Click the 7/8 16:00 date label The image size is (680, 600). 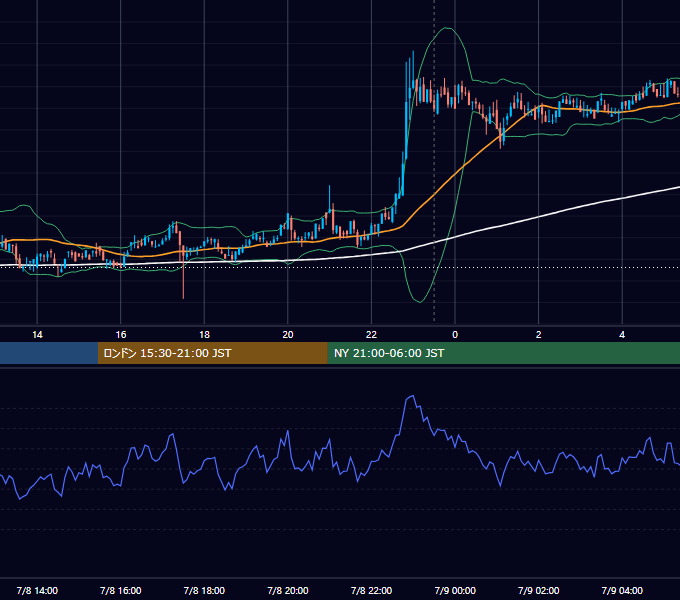(x=121, y=590)
